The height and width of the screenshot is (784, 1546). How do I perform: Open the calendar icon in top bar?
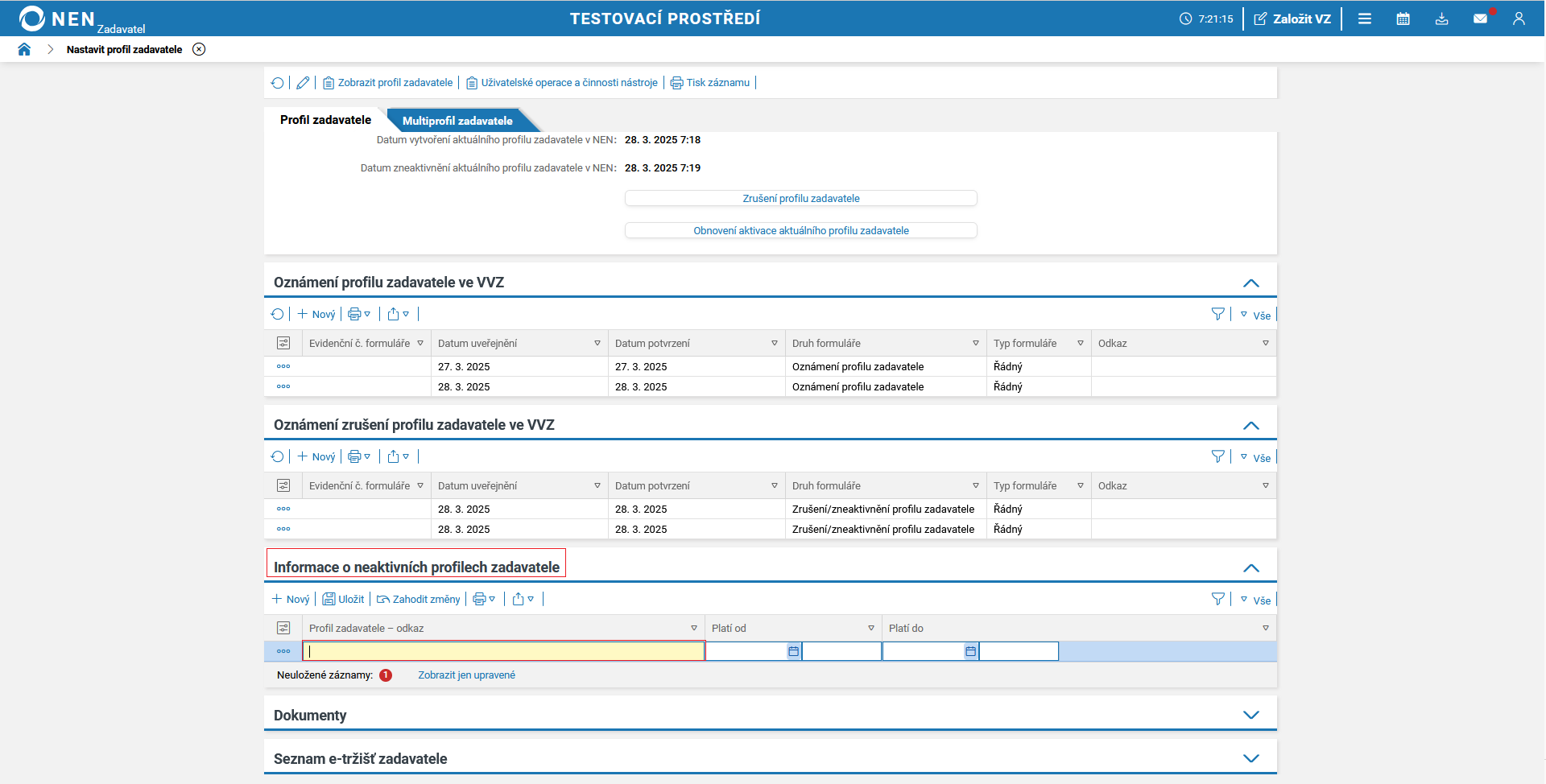click(x=1403, y=19)
